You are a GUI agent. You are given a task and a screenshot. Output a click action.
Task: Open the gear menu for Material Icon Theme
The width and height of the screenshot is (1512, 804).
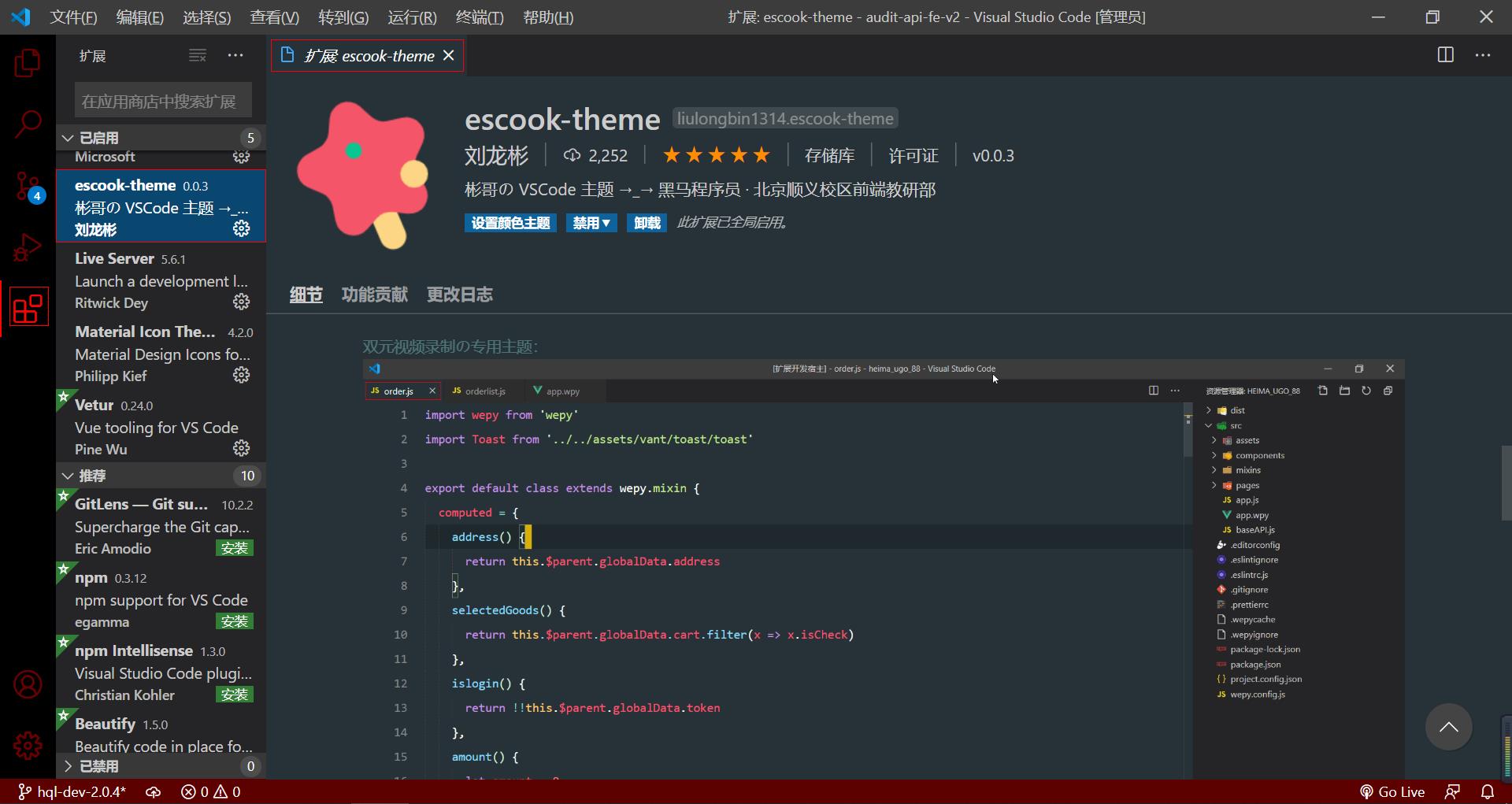[x=242, y=375]
